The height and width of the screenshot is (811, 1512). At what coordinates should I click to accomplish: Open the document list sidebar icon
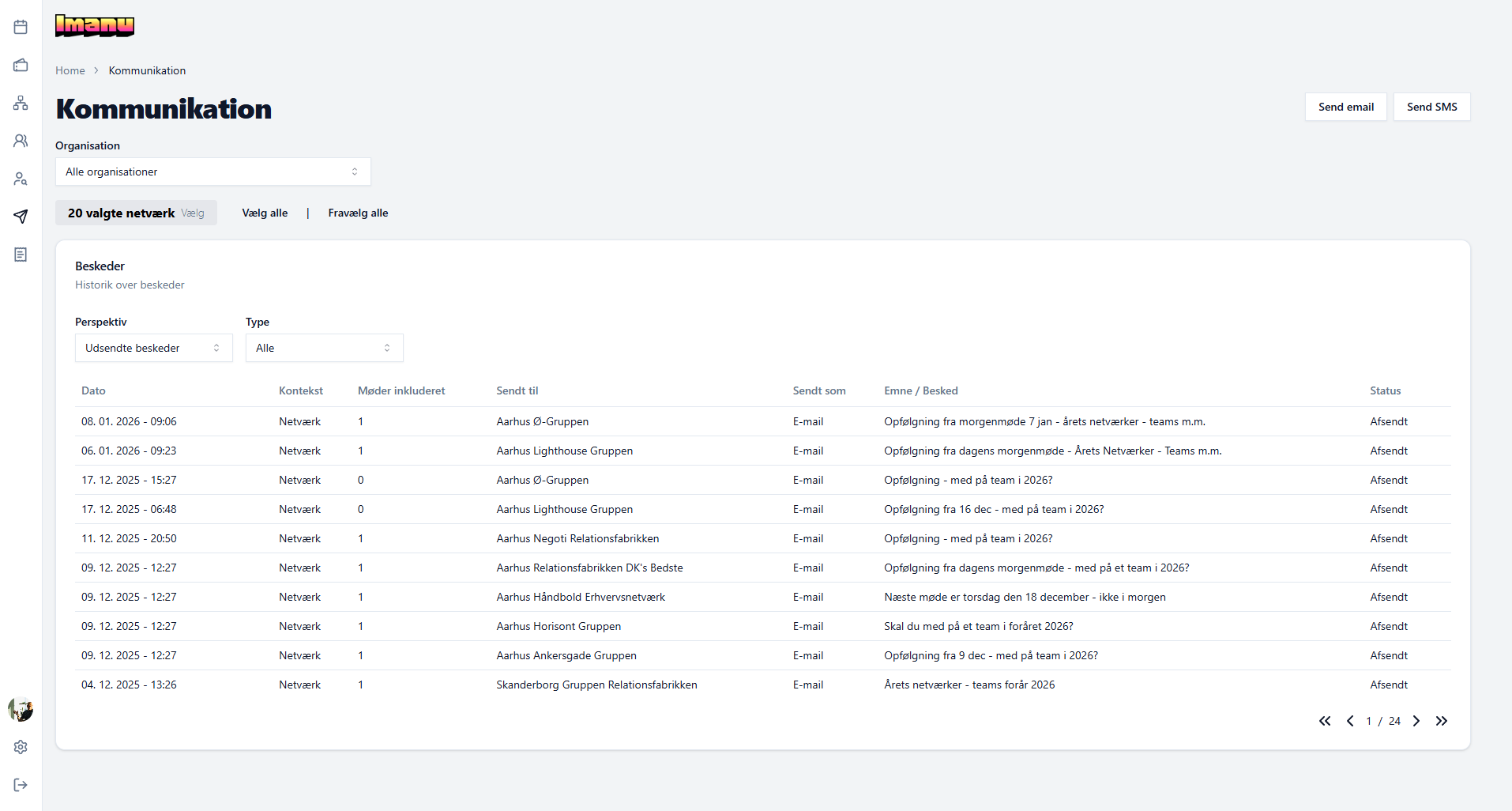[21, 255]
